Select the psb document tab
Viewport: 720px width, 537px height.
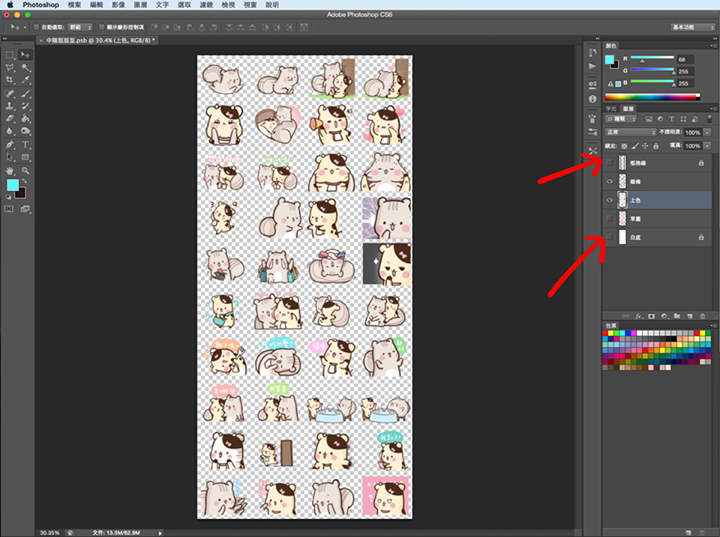[97, 40]
